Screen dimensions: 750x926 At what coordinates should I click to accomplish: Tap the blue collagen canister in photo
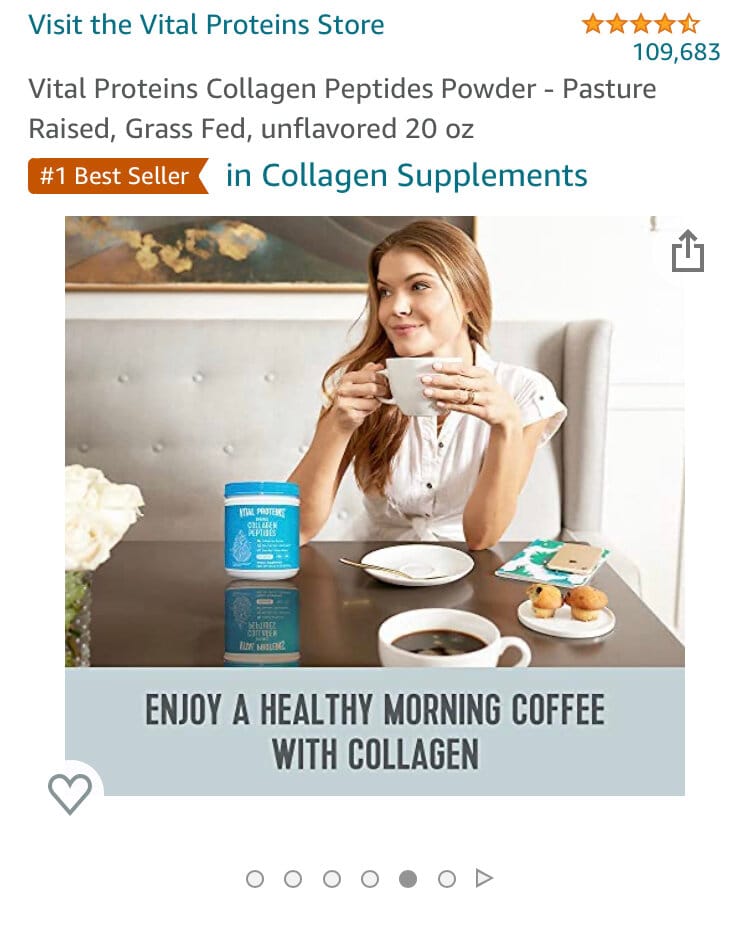[262, 530]
